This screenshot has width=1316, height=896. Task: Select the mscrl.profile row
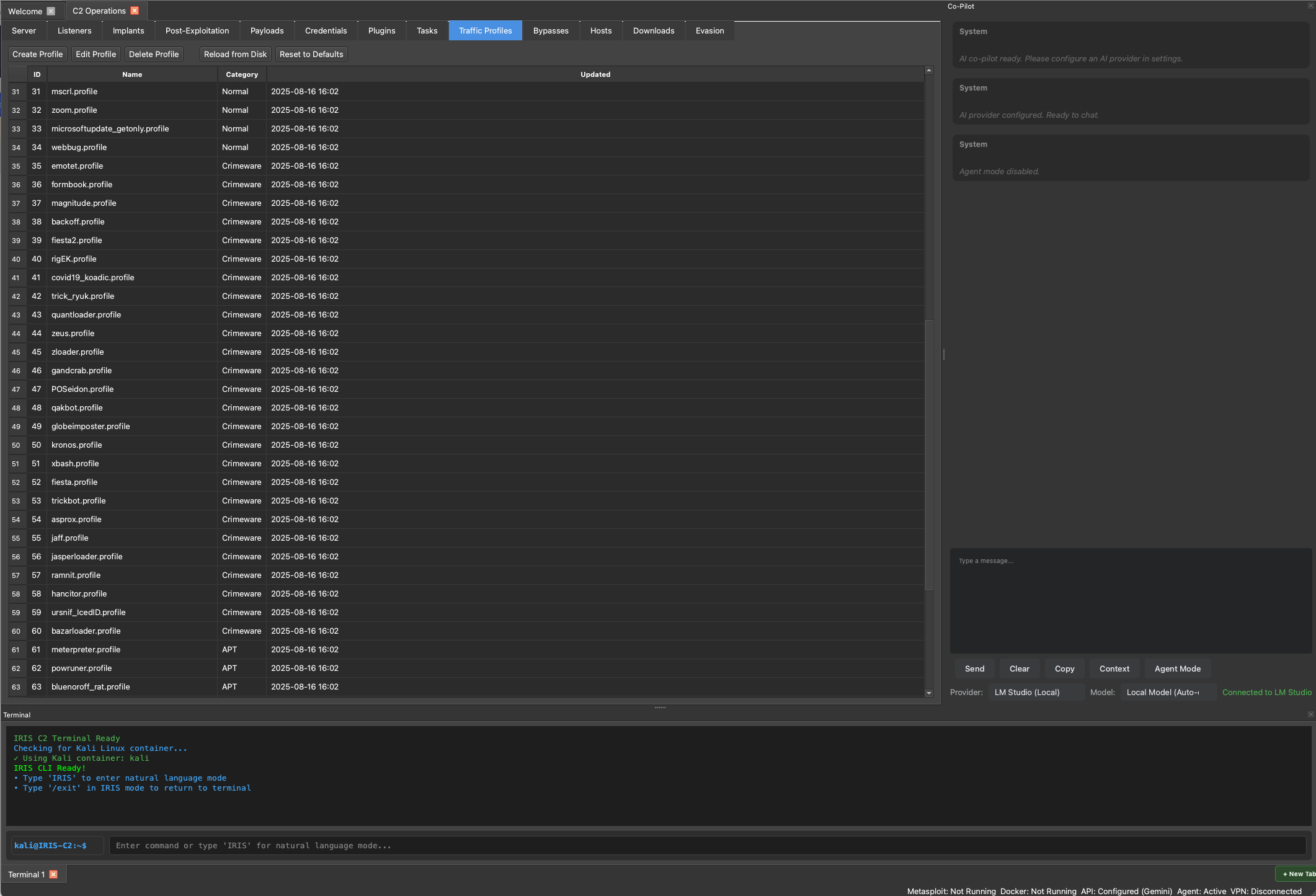(466, 91)
